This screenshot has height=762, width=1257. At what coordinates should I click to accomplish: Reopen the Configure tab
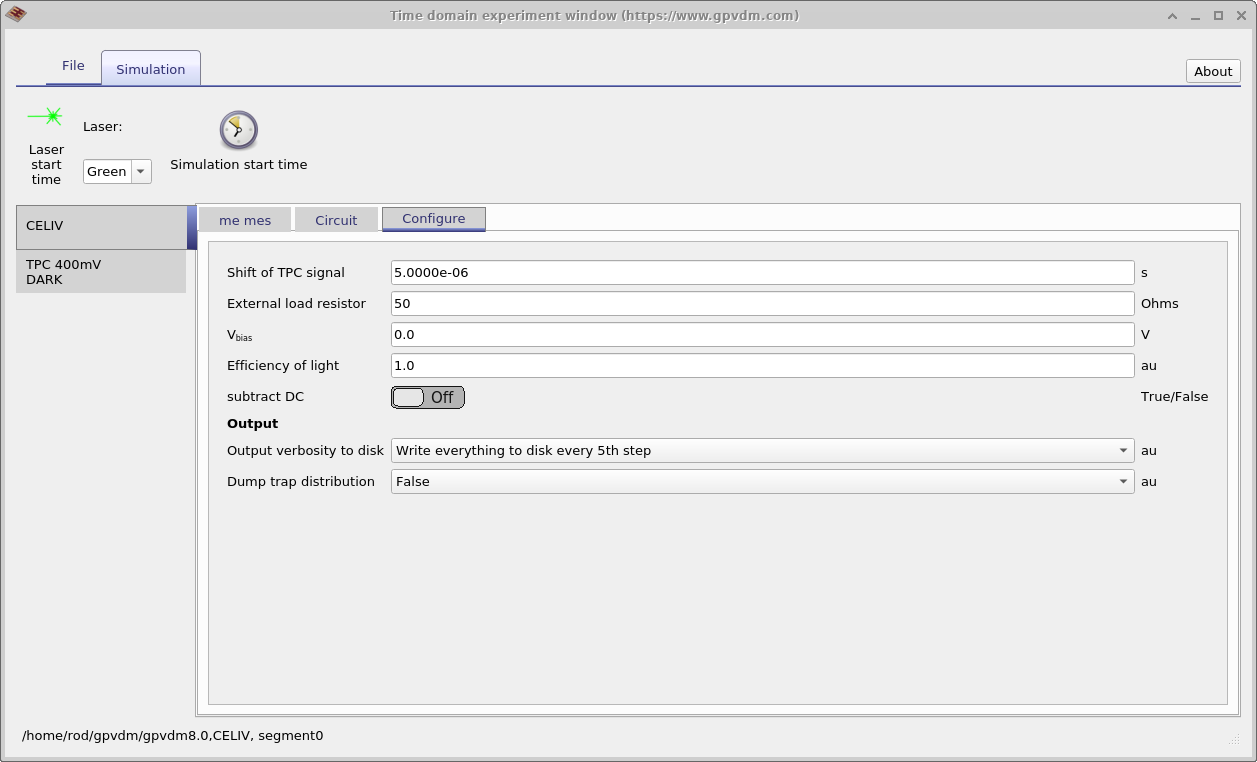click(x=433, y=218)
